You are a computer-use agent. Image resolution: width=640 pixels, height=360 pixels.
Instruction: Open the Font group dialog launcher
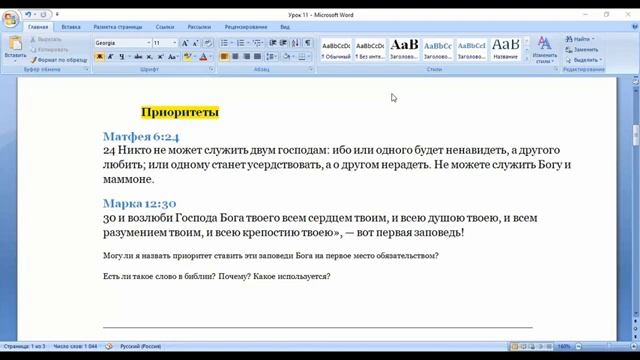211,70
